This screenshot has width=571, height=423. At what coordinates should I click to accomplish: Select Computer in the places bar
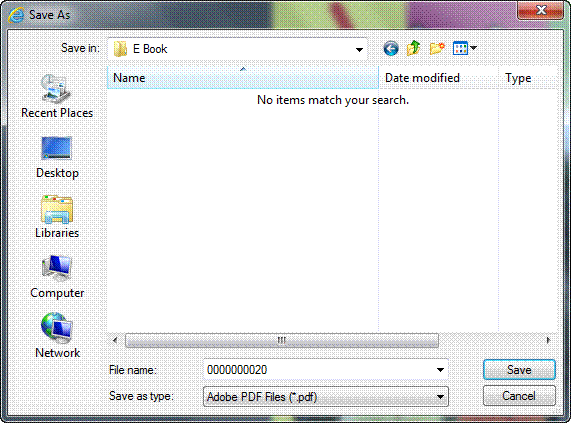click(57, 277)
